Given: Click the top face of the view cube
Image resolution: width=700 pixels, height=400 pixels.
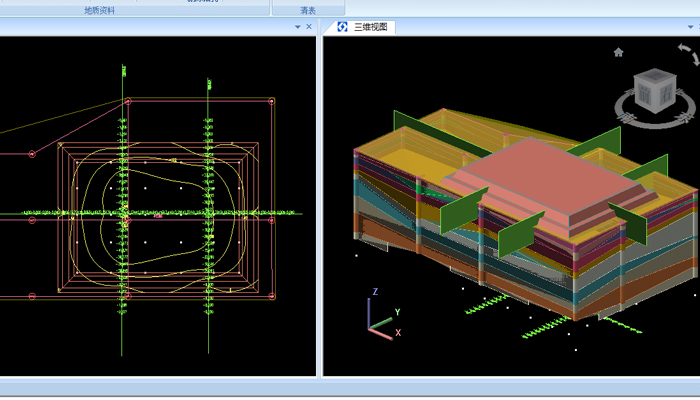Looking at the screenshot, I should point(657,77).
